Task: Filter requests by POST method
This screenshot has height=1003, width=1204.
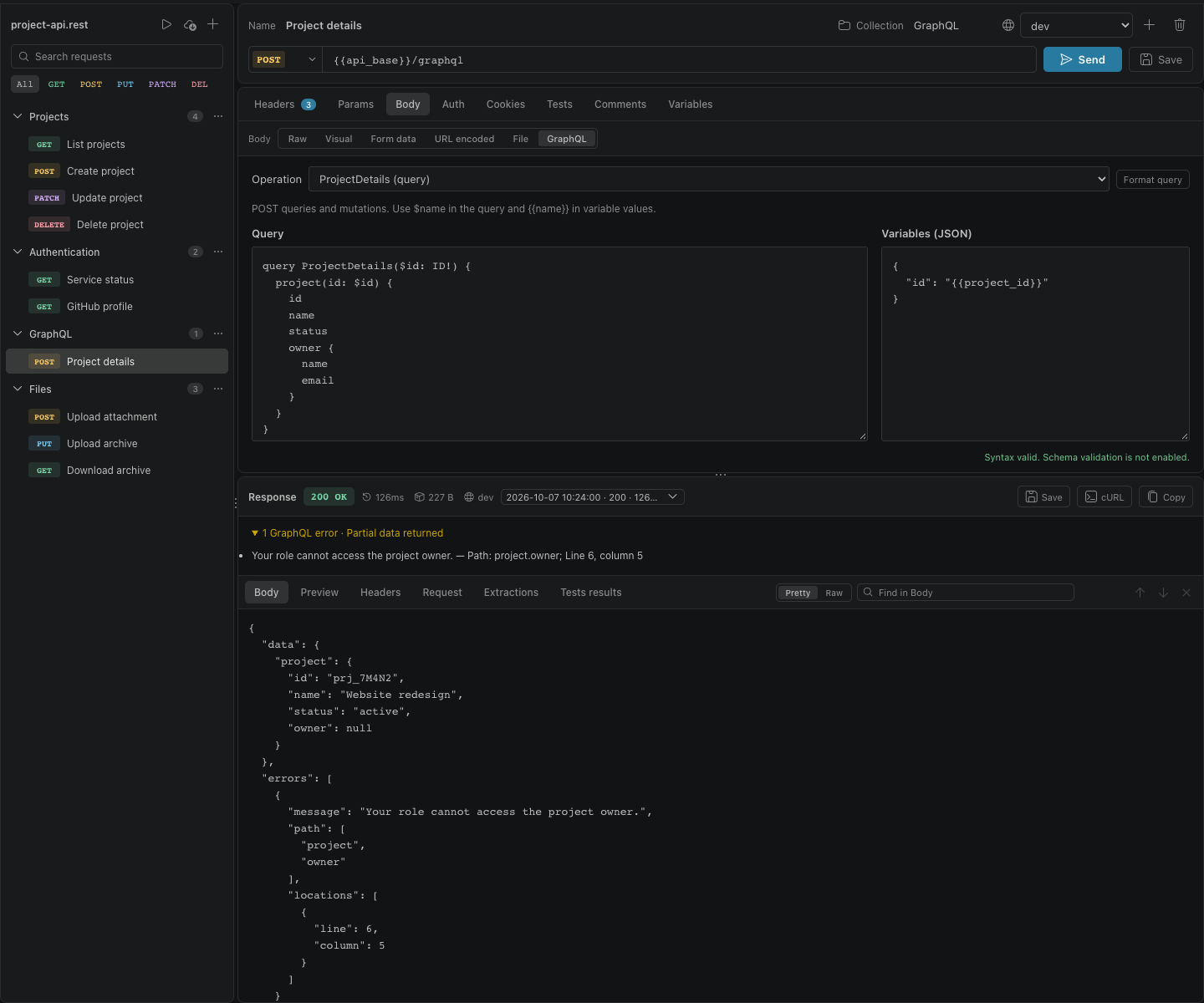Action: tap(91, 84)
